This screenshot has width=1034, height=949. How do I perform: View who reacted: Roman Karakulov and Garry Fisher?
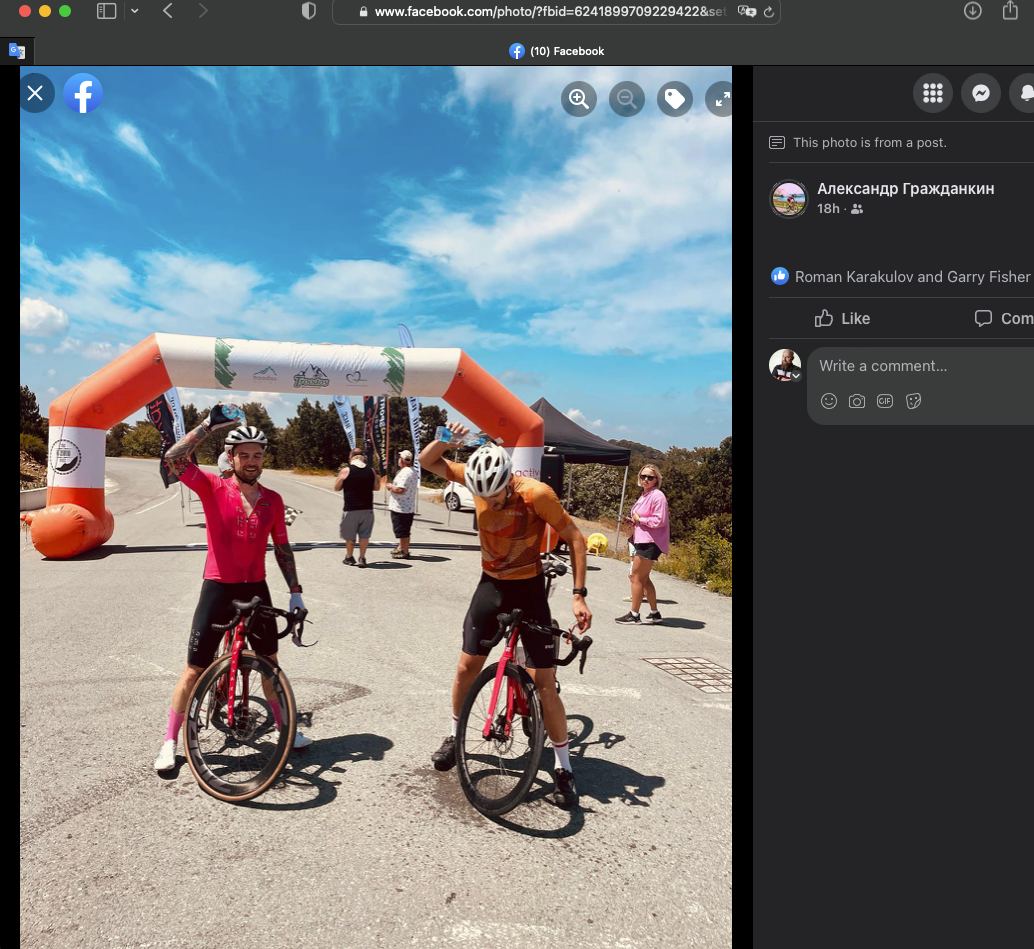click(x=911, y=277)
